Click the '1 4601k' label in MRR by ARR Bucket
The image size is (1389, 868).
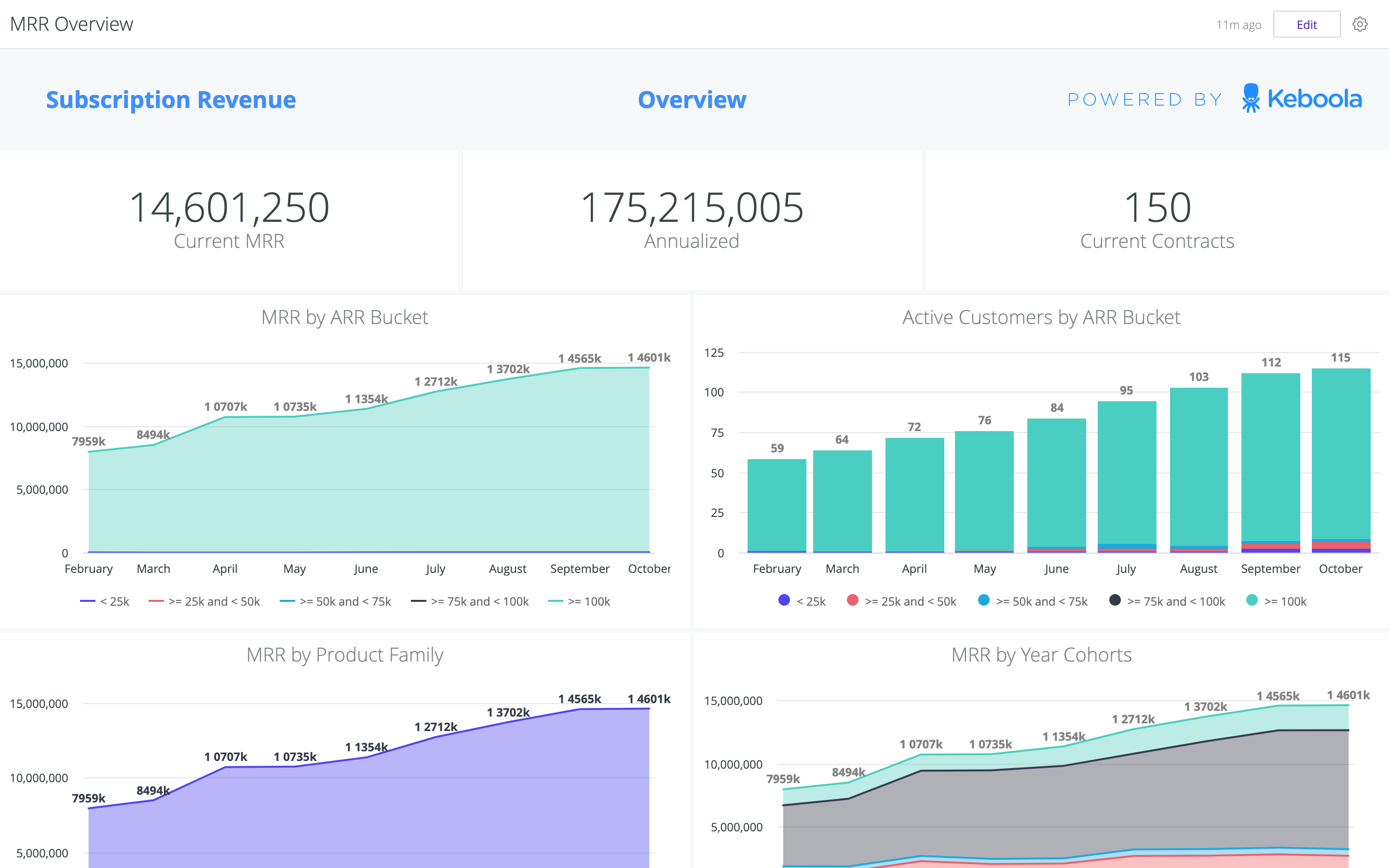[649, 358]
